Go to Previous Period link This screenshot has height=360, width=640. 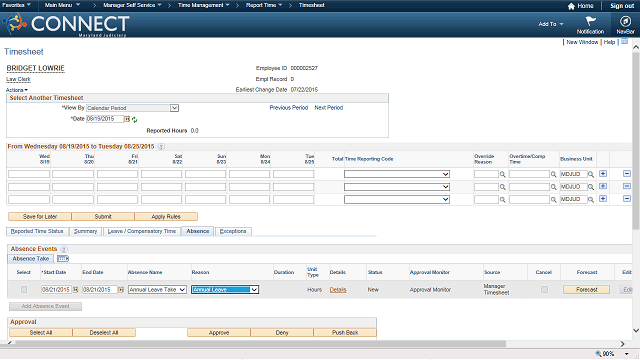(289, 108)
